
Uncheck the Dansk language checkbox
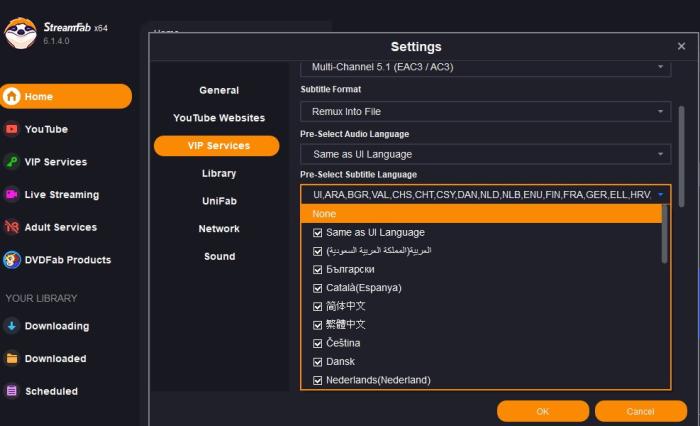click(318, 362)
